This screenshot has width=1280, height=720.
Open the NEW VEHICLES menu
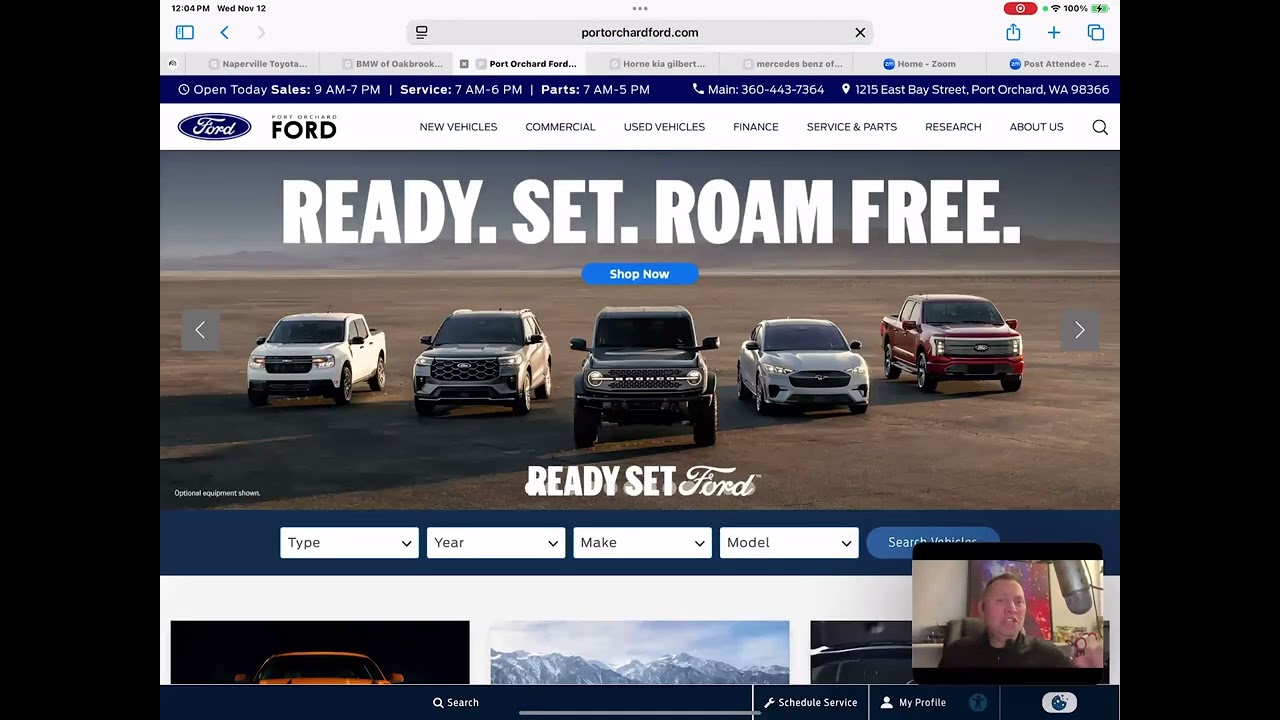click(458, 127)
